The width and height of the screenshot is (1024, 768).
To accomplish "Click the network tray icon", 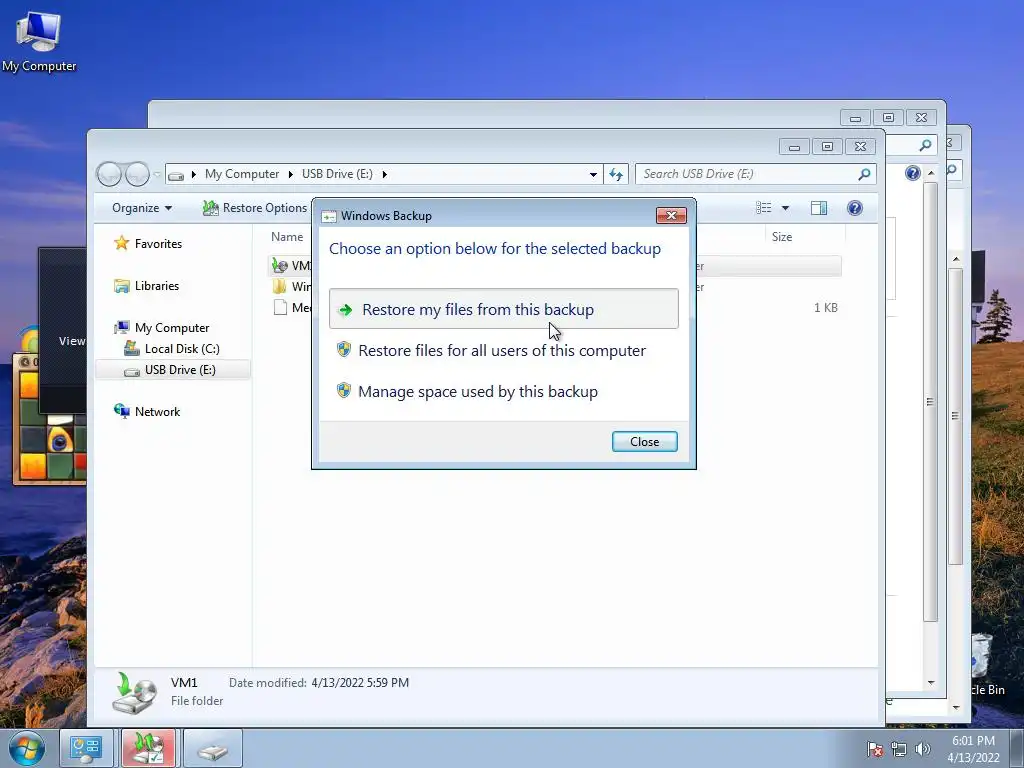I will pos(899,749).
